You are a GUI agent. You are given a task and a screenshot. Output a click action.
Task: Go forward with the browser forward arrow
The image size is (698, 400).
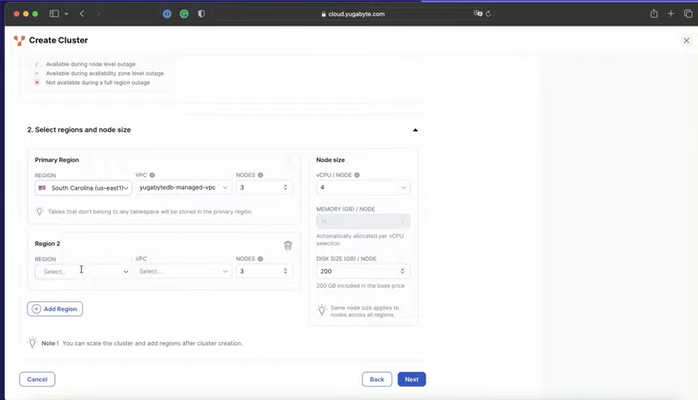click(x=98, y=14)
